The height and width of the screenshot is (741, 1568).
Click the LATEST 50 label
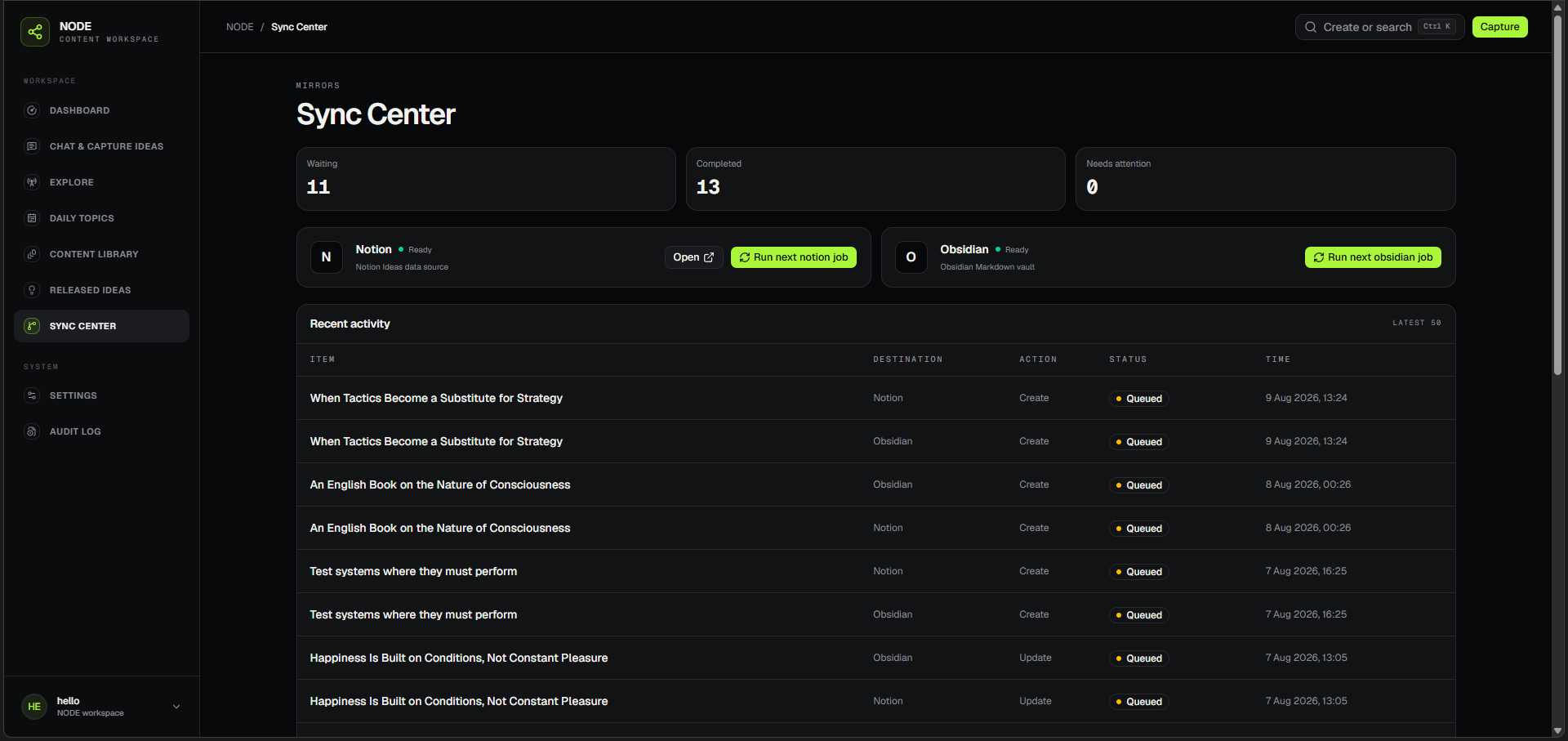1416,323
